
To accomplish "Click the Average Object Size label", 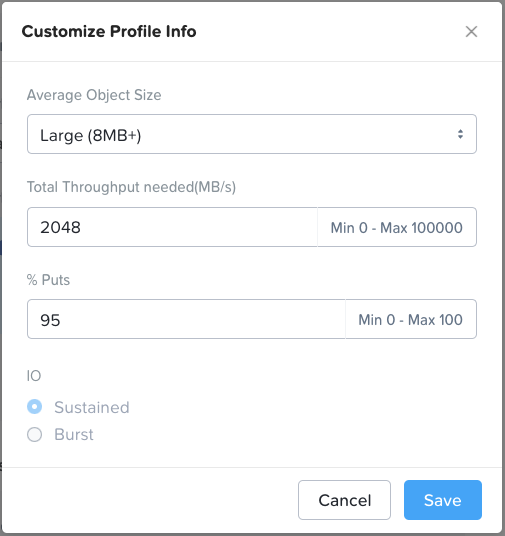I will [94, 95].
